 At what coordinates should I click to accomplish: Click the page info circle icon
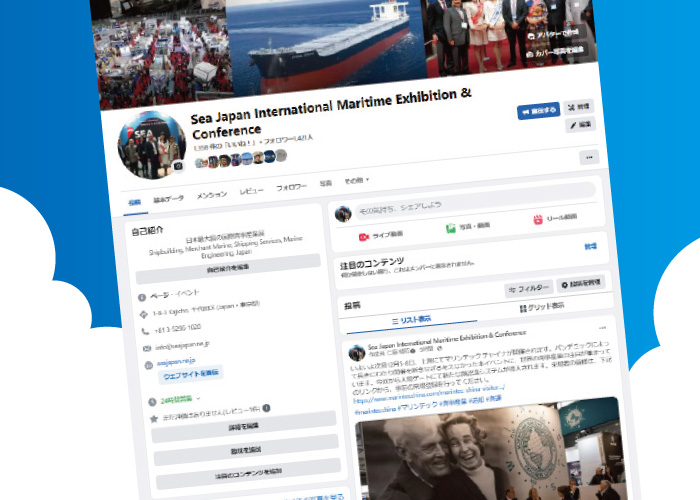pyautogui.click(x=142, y=297)
